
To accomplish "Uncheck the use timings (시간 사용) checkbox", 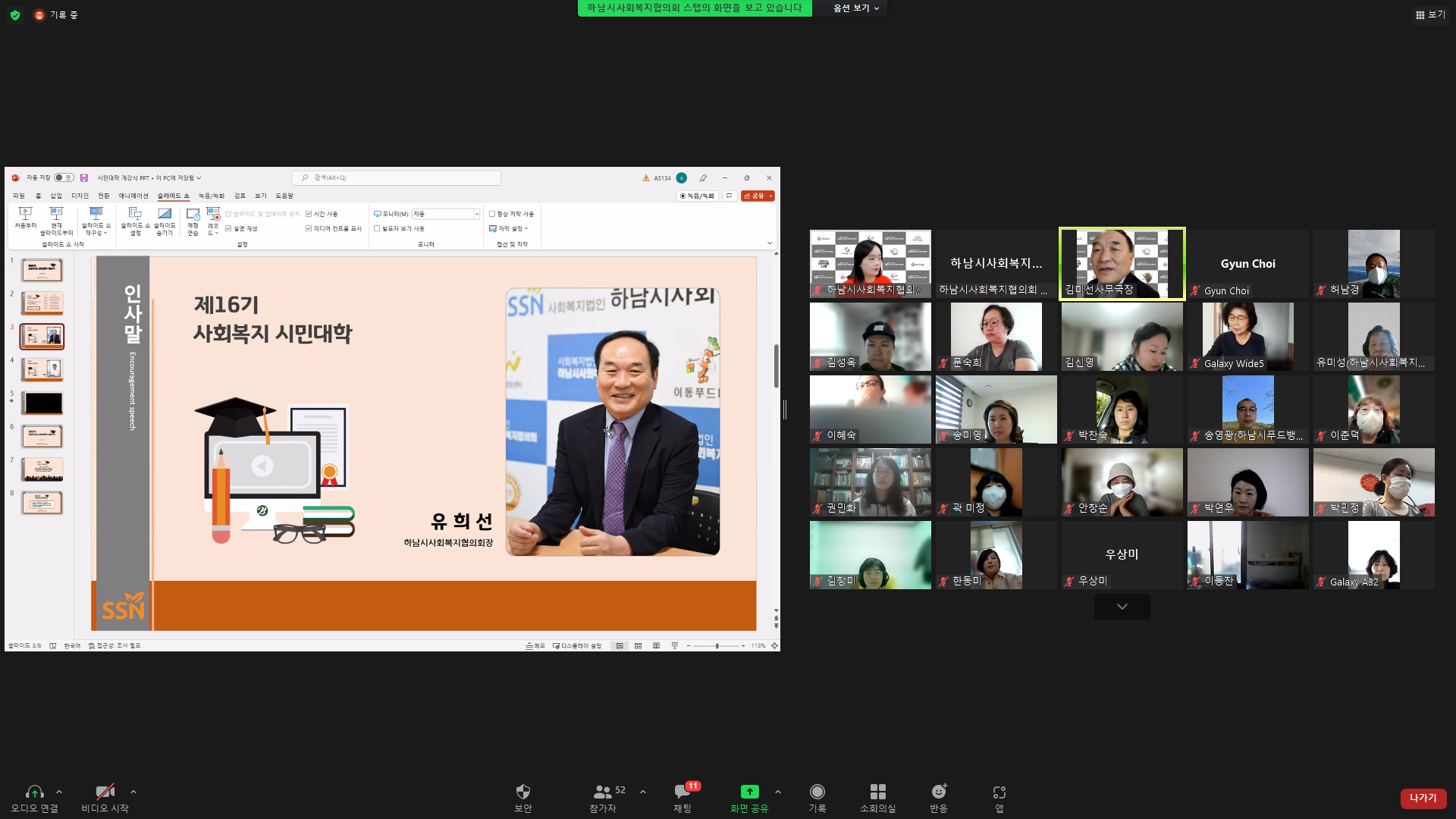I will (309, 214).
